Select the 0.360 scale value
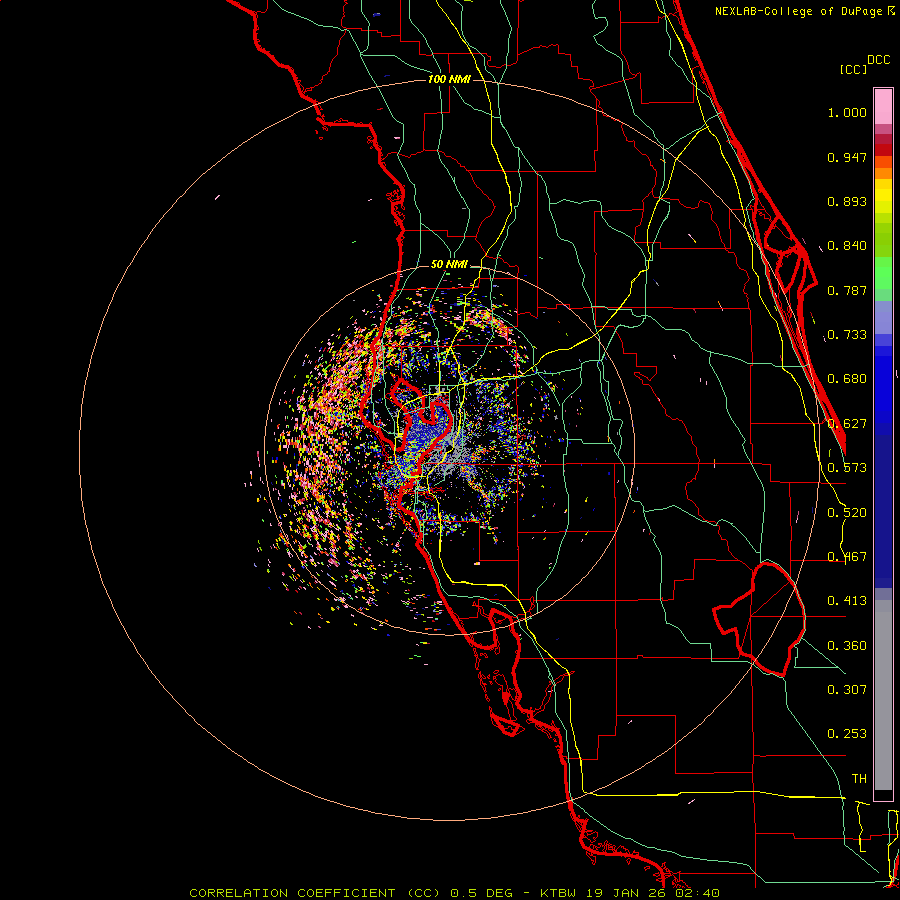The image size is (900, 900). tap(847, 646)
